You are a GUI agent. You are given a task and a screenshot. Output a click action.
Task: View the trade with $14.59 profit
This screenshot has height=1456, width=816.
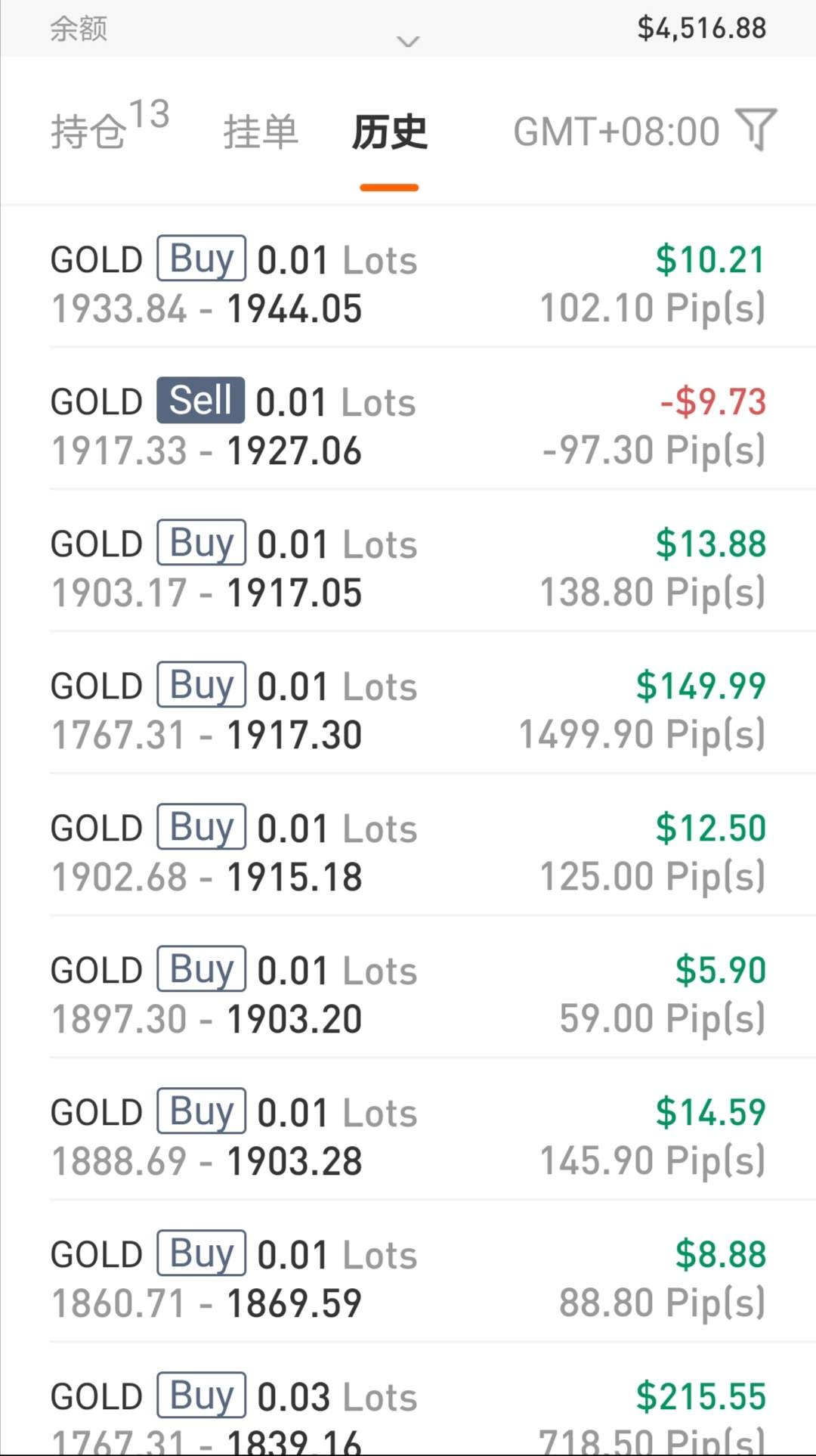tap(408, 1135)
